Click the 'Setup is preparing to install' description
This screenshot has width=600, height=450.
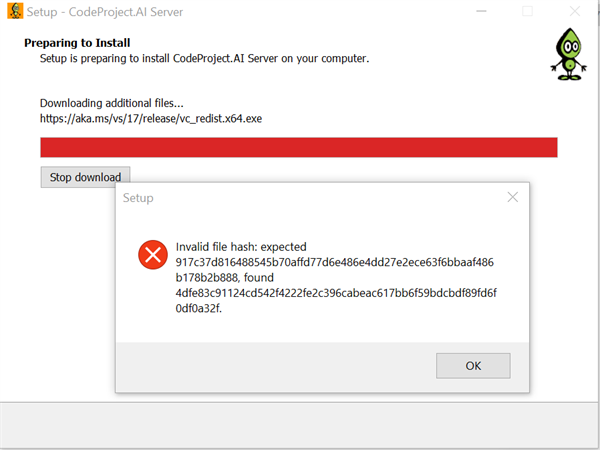(x=204, y=59)
